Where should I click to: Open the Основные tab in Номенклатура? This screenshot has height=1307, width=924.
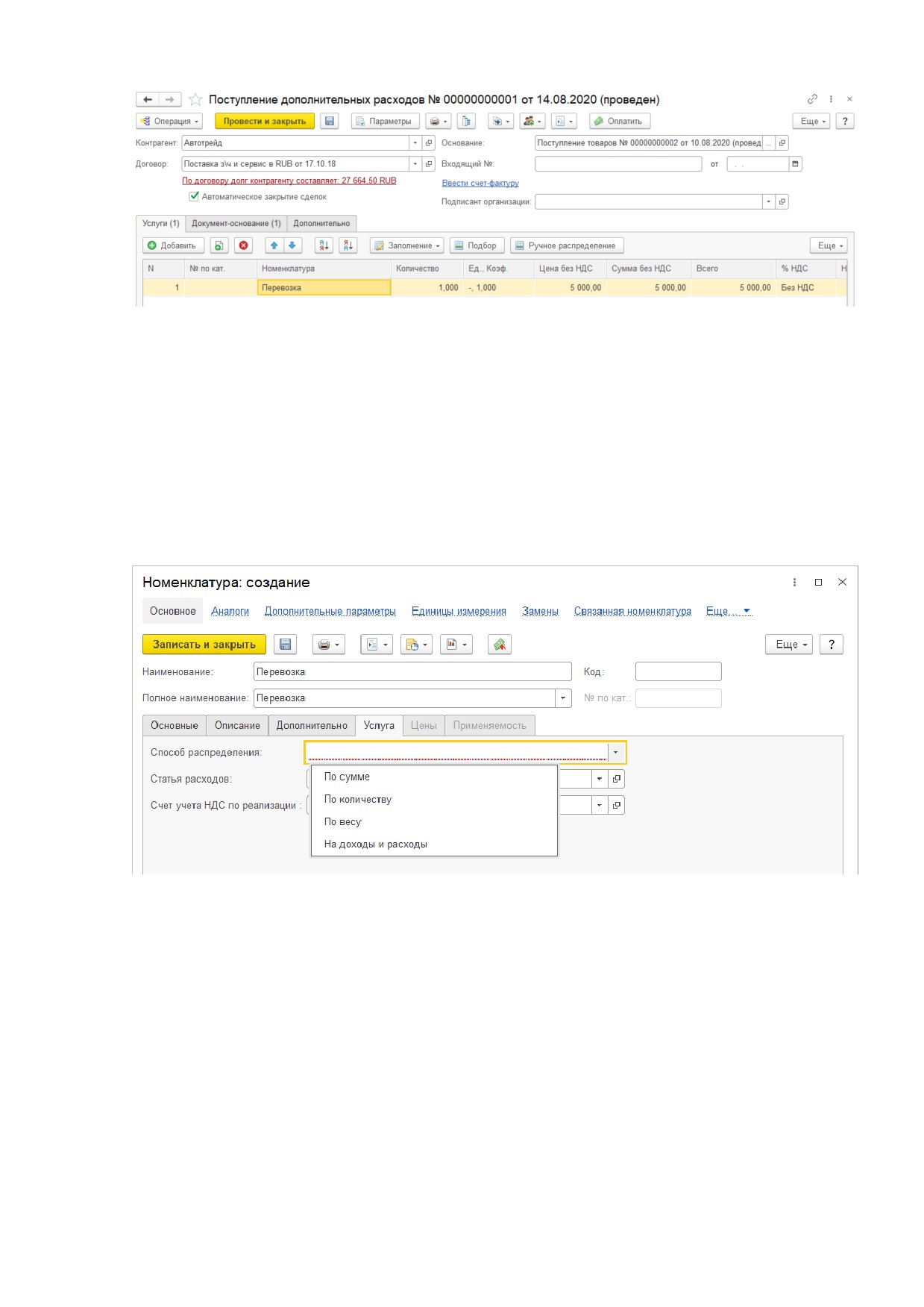175,725
